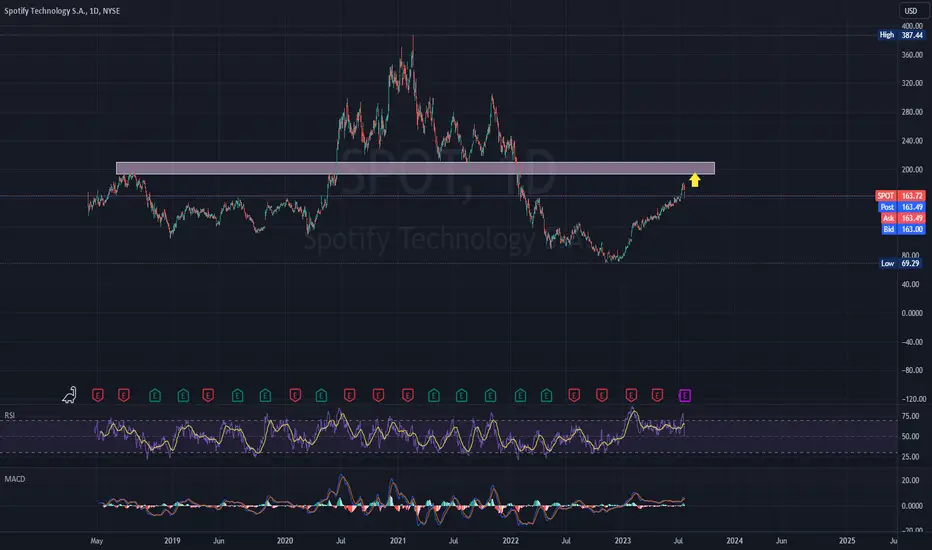This screenshot has height=550, width=932.
Task: Change the USD currency setting
Action: 911,11
